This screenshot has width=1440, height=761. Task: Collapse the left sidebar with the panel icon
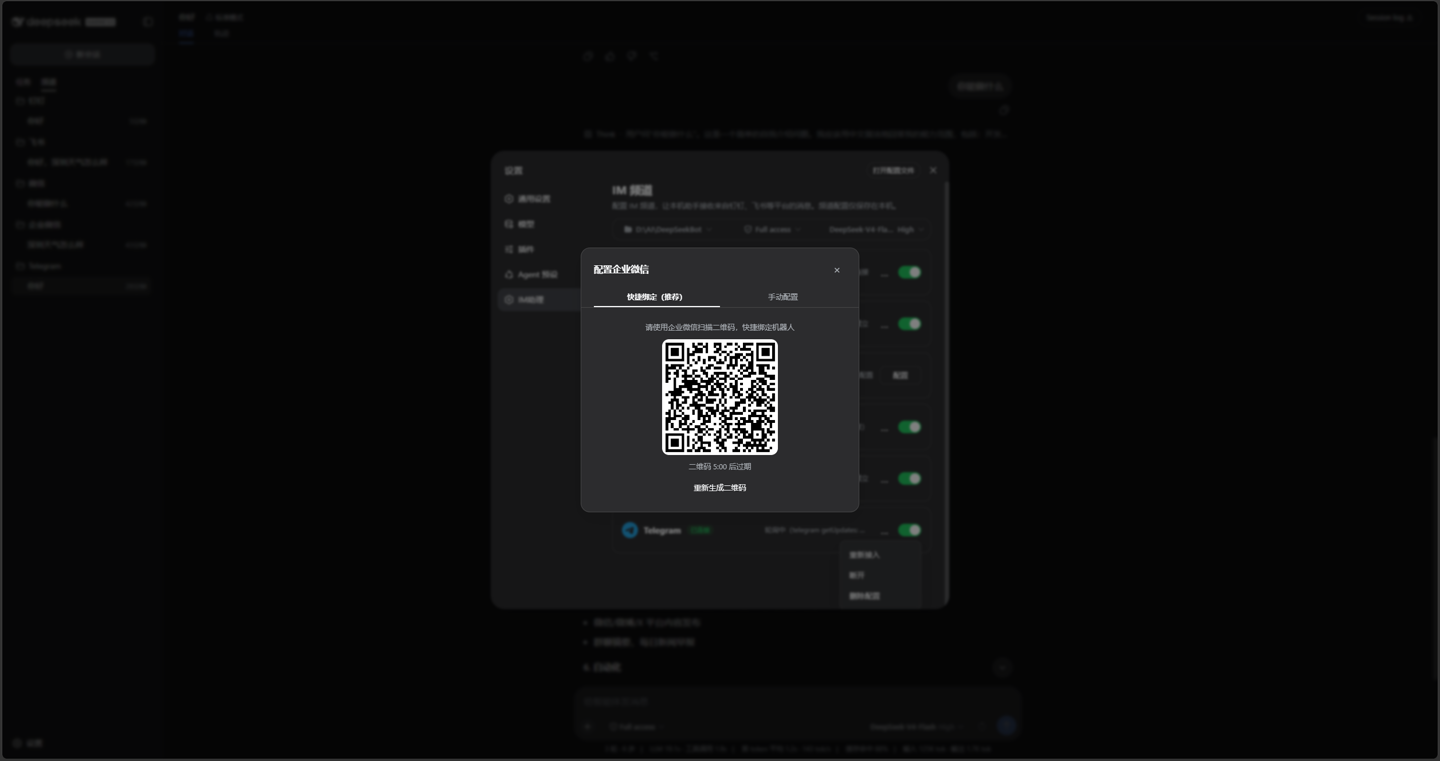148,21
